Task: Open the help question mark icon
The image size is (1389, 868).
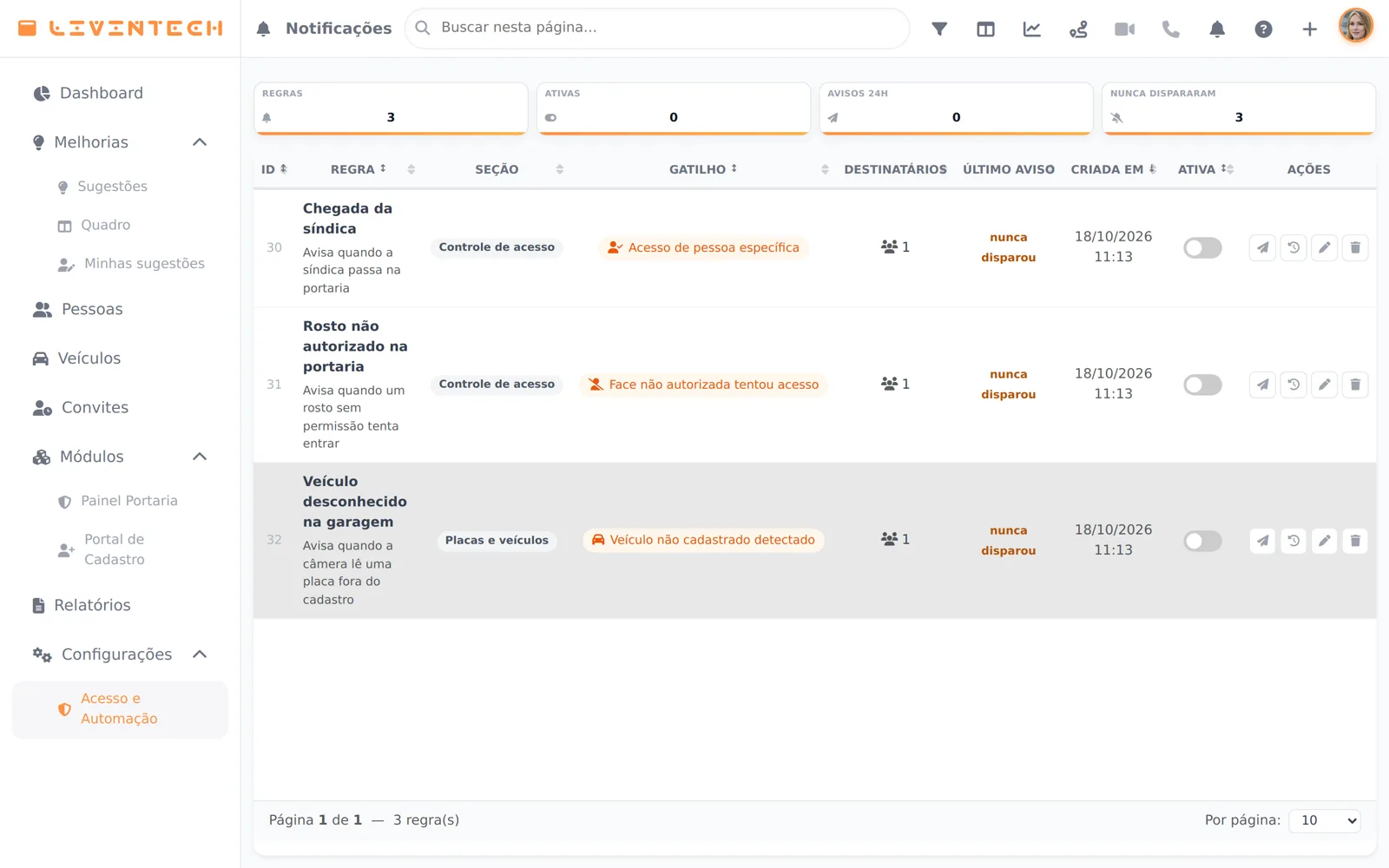Action: [x=1263, y=29]
